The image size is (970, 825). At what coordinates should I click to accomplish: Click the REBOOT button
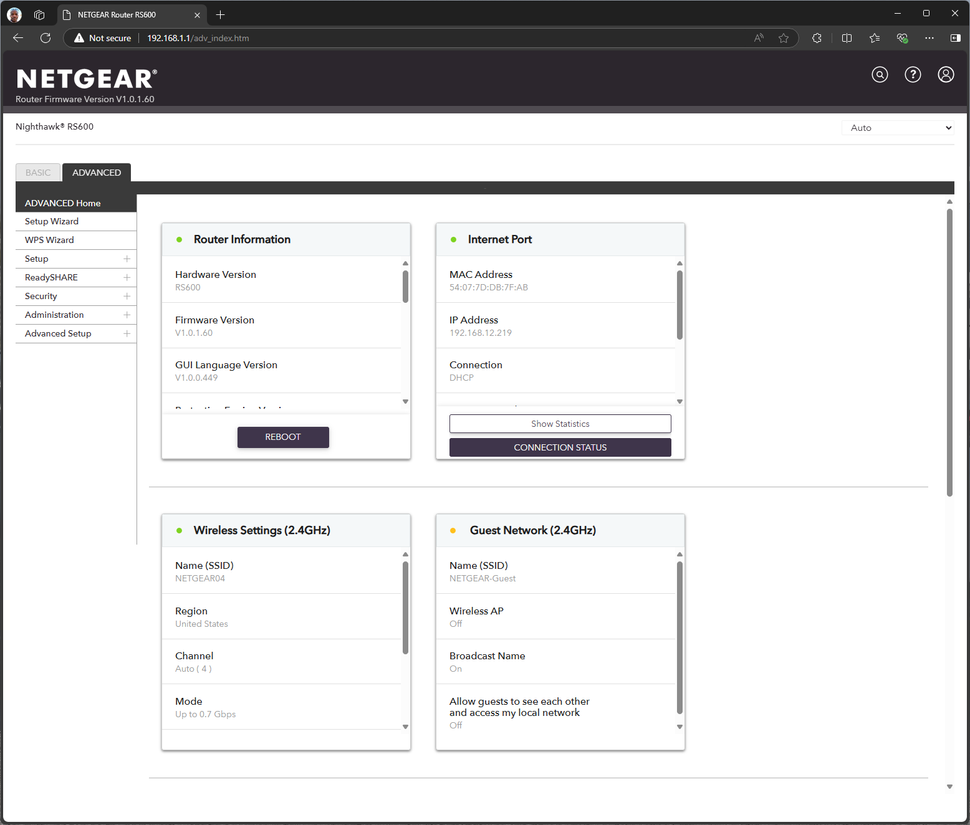283,437
